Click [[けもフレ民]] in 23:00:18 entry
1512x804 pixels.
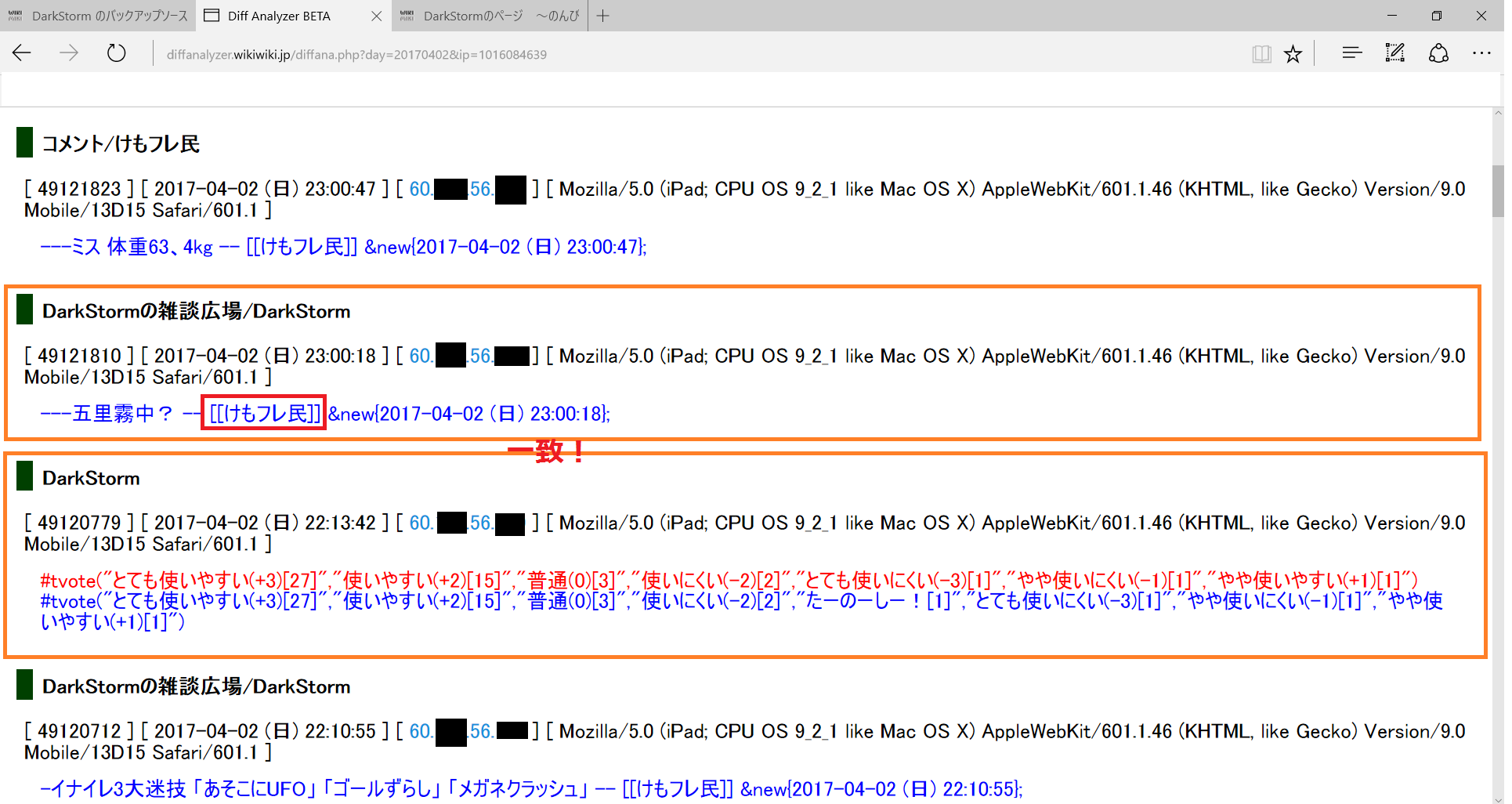pyautogui.click(x=265, y=414)
